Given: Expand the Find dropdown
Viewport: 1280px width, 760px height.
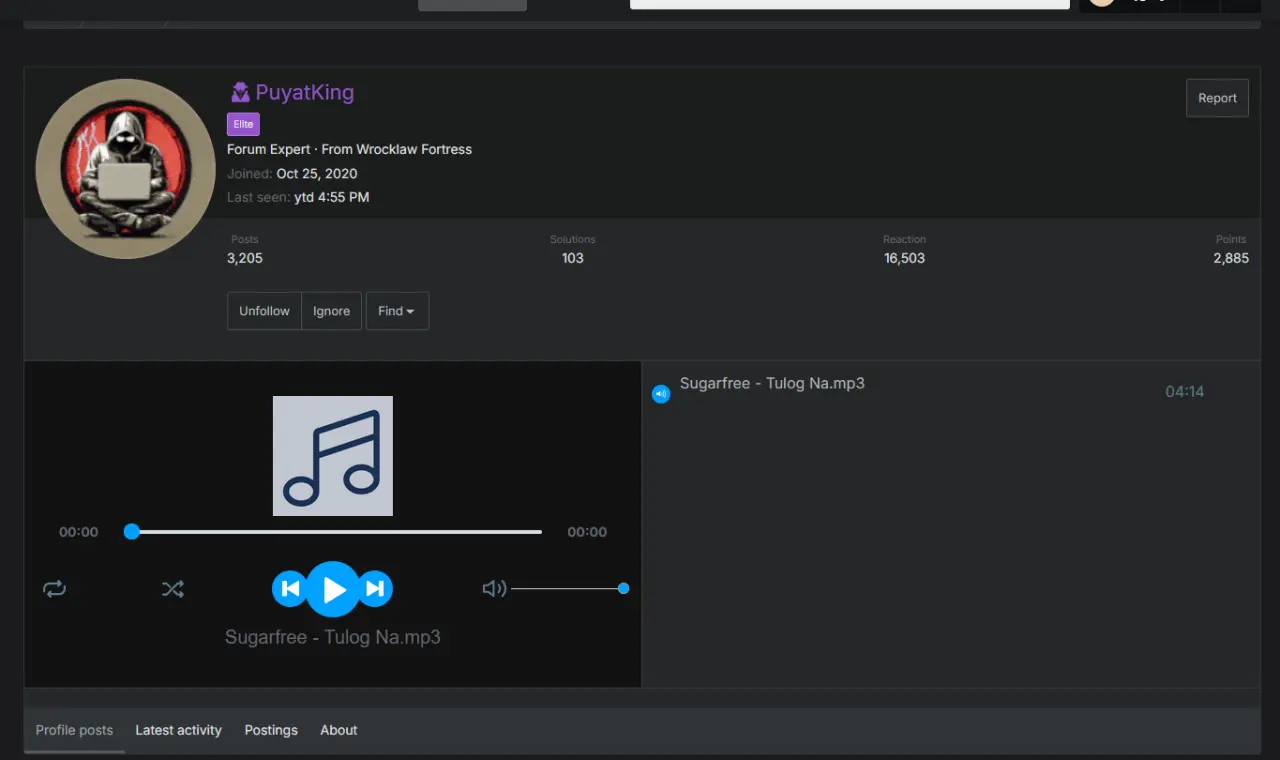Looking at the screenshot, I should [397, 311].
